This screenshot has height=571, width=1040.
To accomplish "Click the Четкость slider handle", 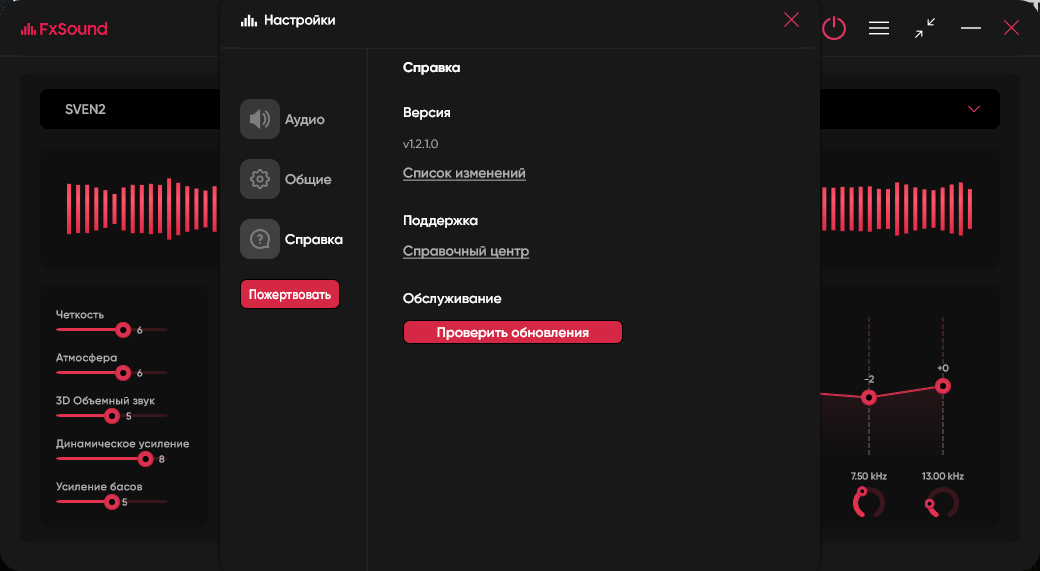I will [123, 329].
